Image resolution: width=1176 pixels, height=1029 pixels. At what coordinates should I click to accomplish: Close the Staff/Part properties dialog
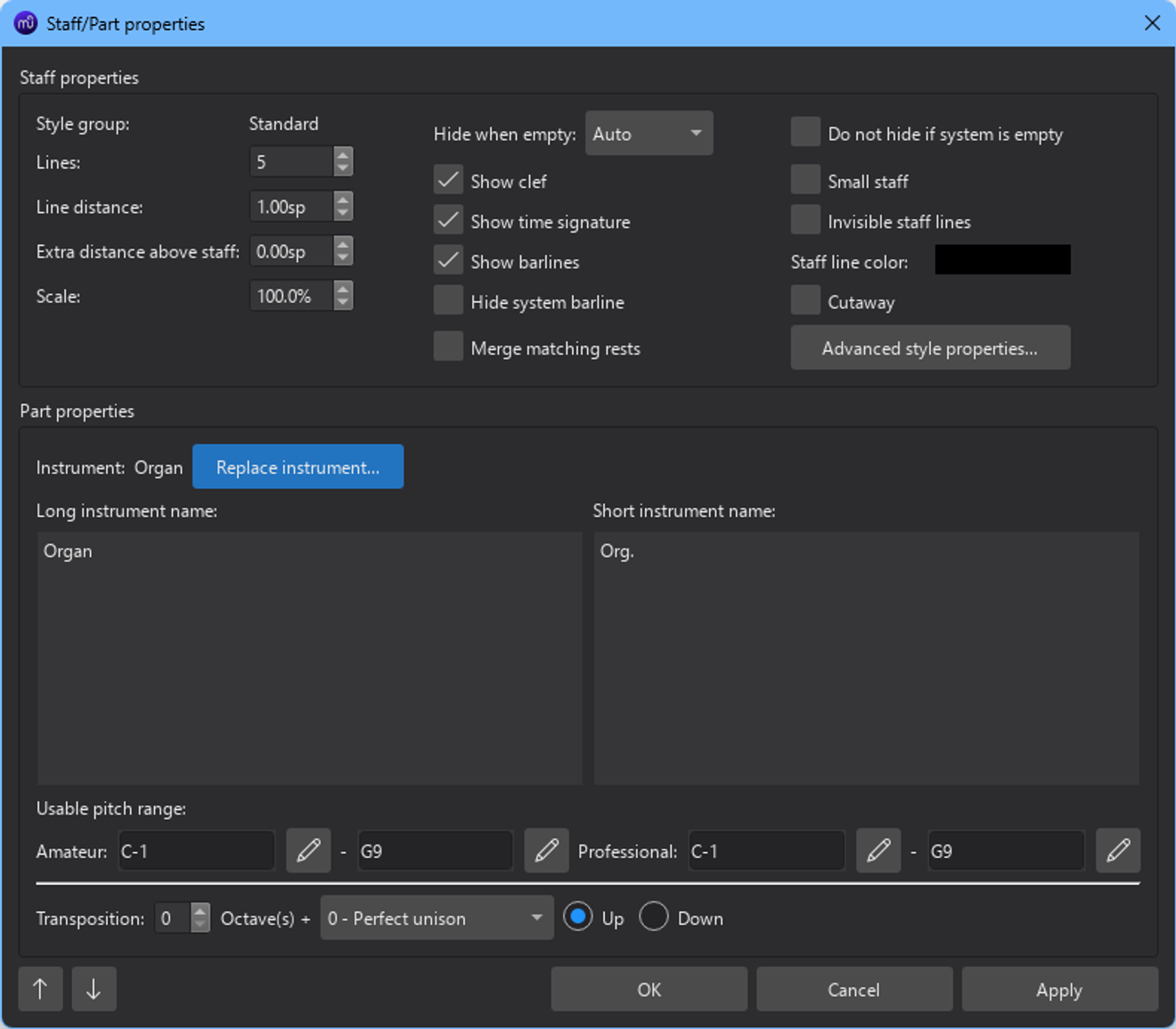(x=1152, y=23)
